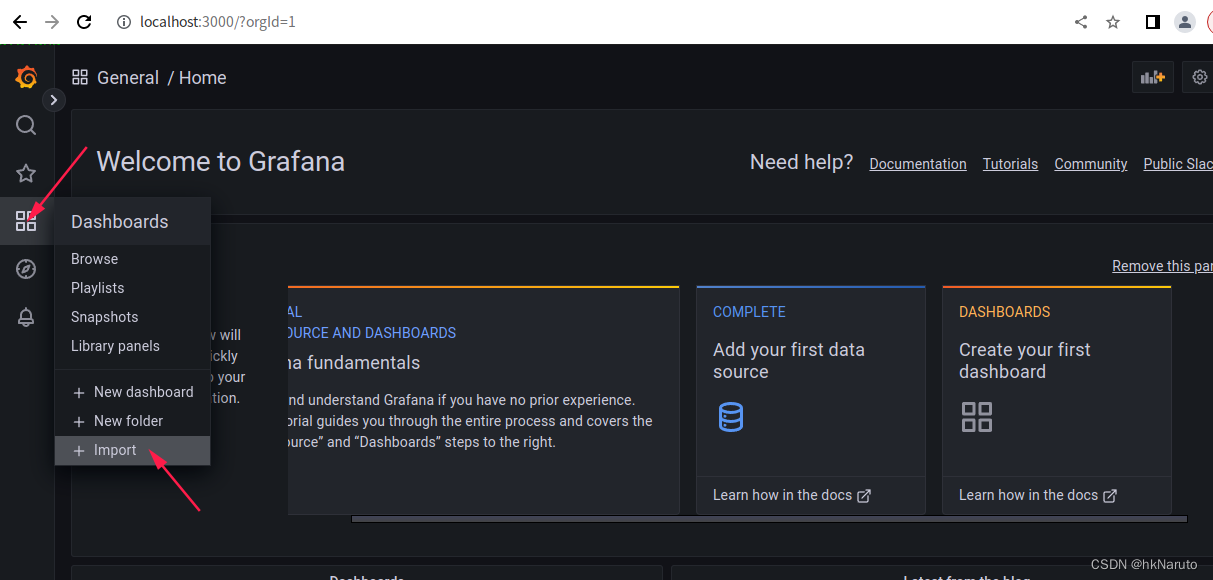Click the Grafana logo icon
Viewport: 1213px width, 580px height.
point(27,77)
